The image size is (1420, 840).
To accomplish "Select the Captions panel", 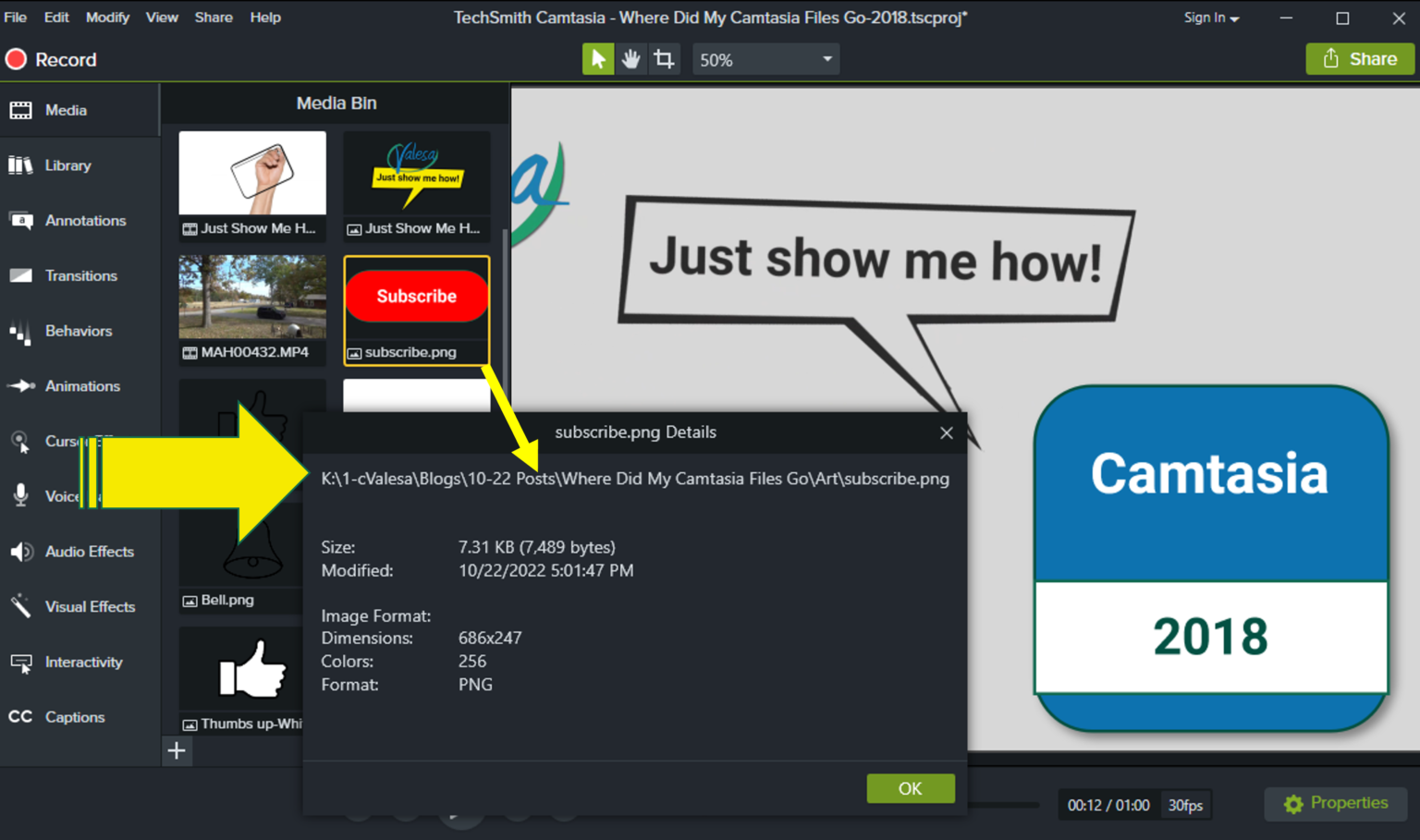I will [x=75, y=716].
